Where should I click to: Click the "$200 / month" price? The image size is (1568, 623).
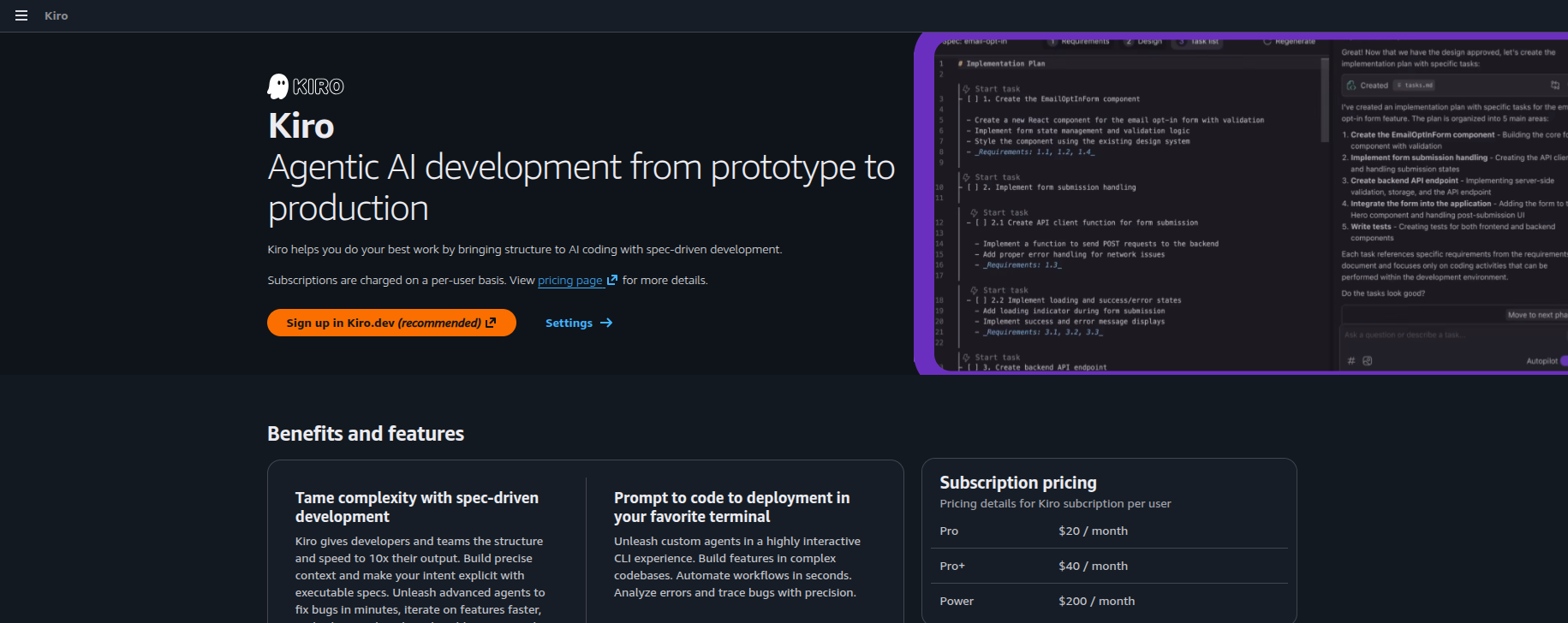point(1096,602)
